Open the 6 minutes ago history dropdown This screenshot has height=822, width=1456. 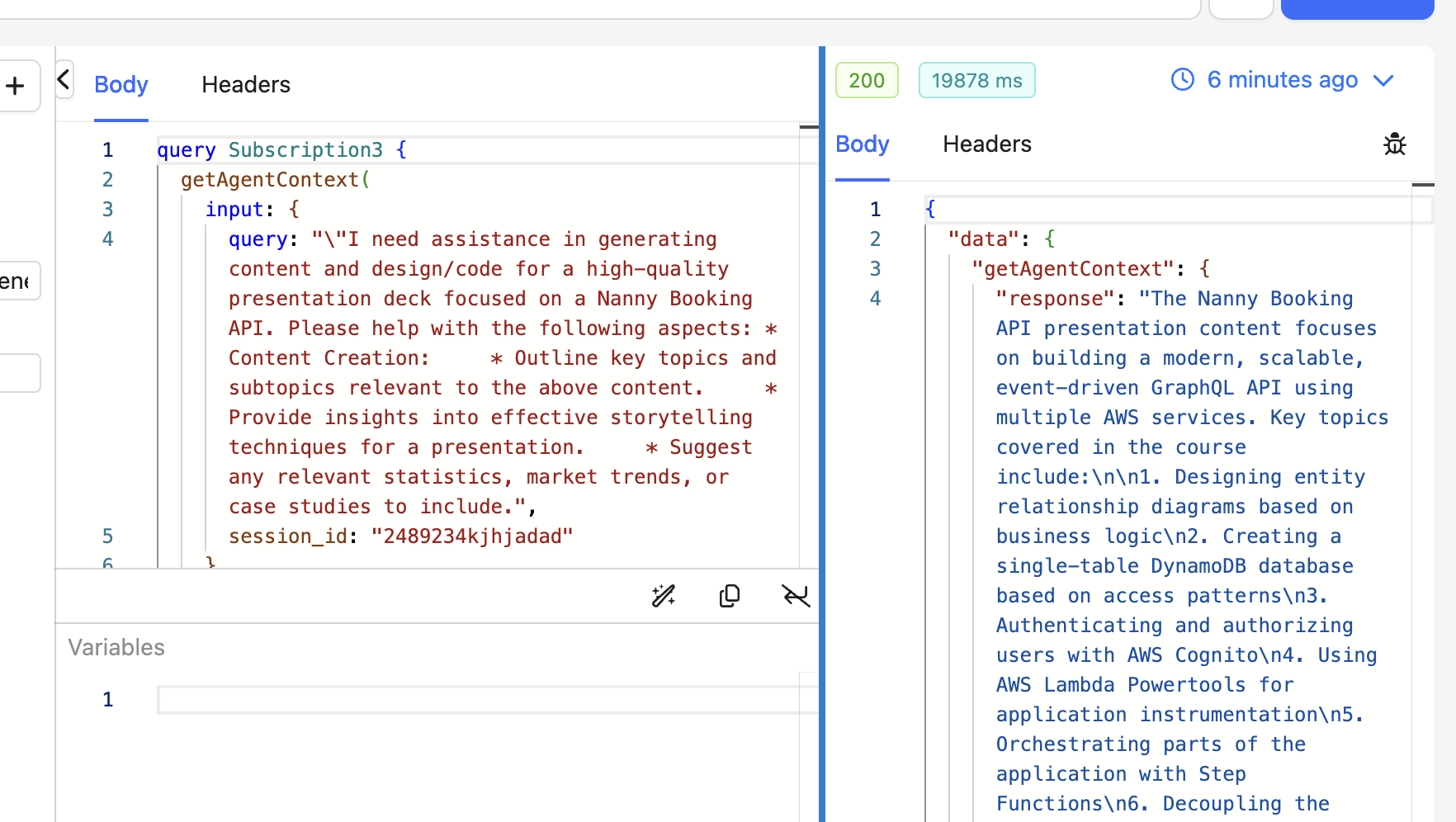tap(1283, 80)
